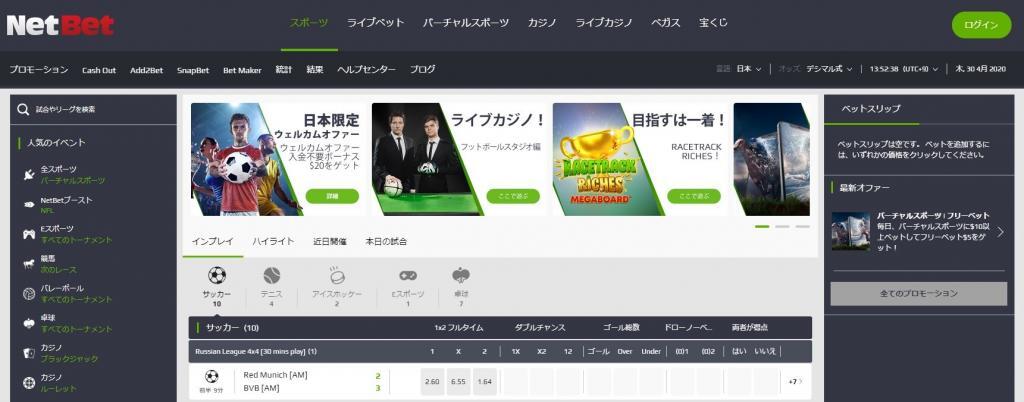This screenshot has width=1024, height=402.
Task: Click the search magnifier icon in sidebar
Action: point(24,110)
